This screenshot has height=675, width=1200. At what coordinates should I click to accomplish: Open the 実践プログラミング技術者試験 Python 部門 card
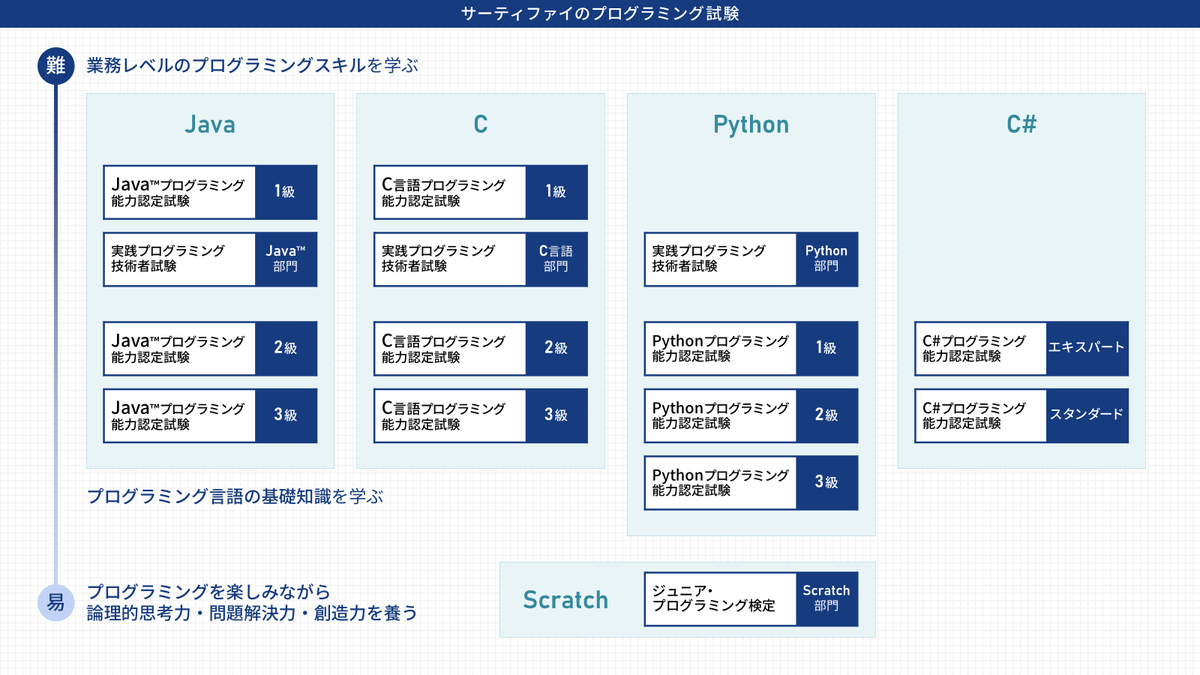(x=751, y=259)
